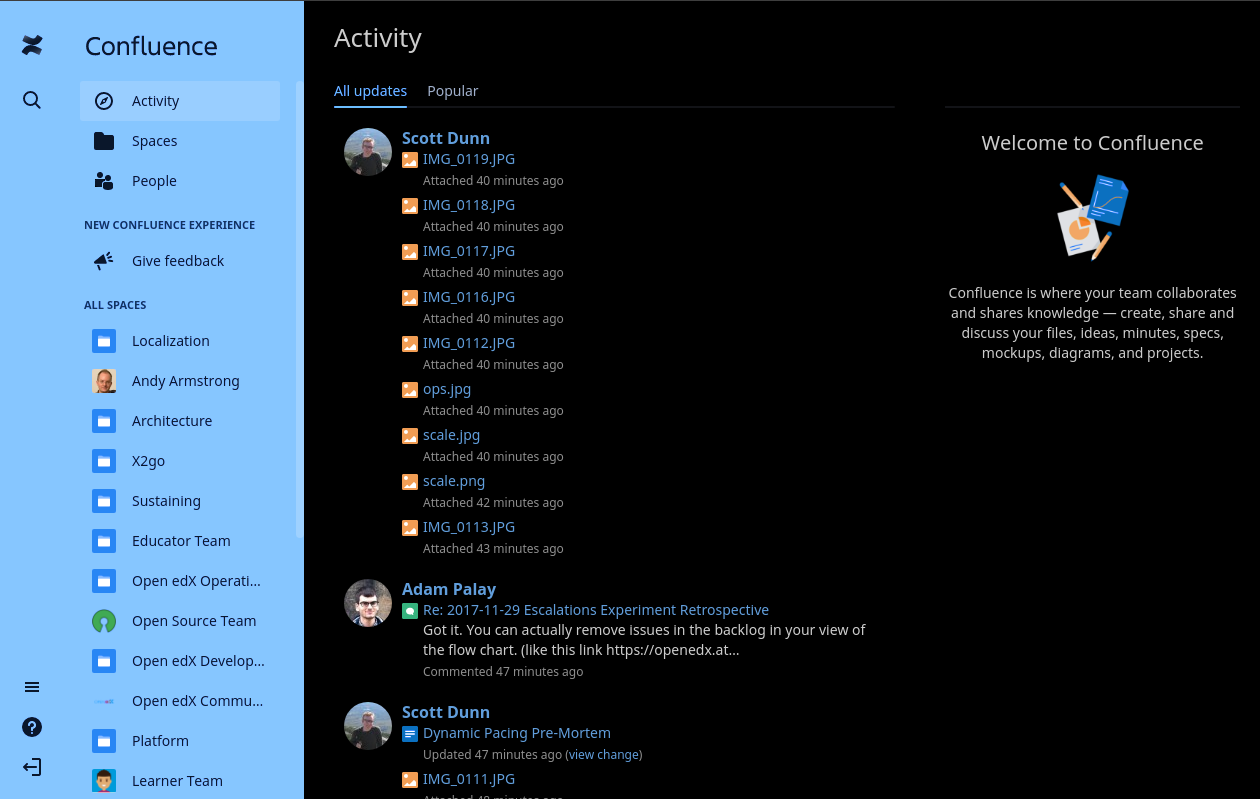
Task: Open the IMG_0113.JPG attachment
Action: (x=469, y=527)
